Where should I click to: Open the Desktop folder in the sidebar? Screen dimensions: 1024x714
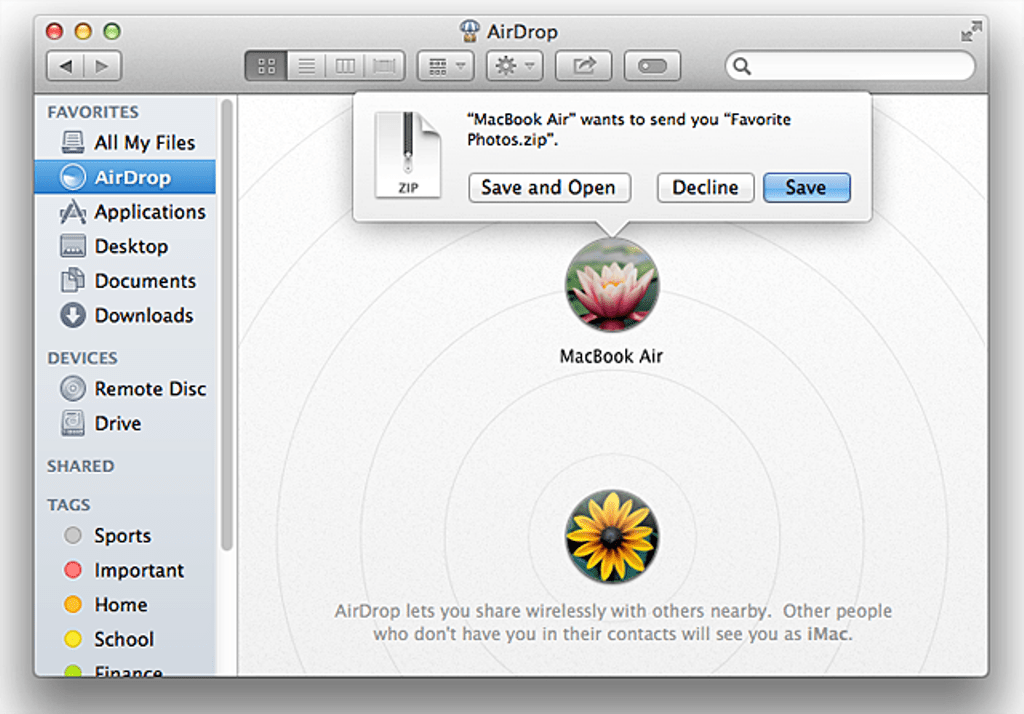133,246
